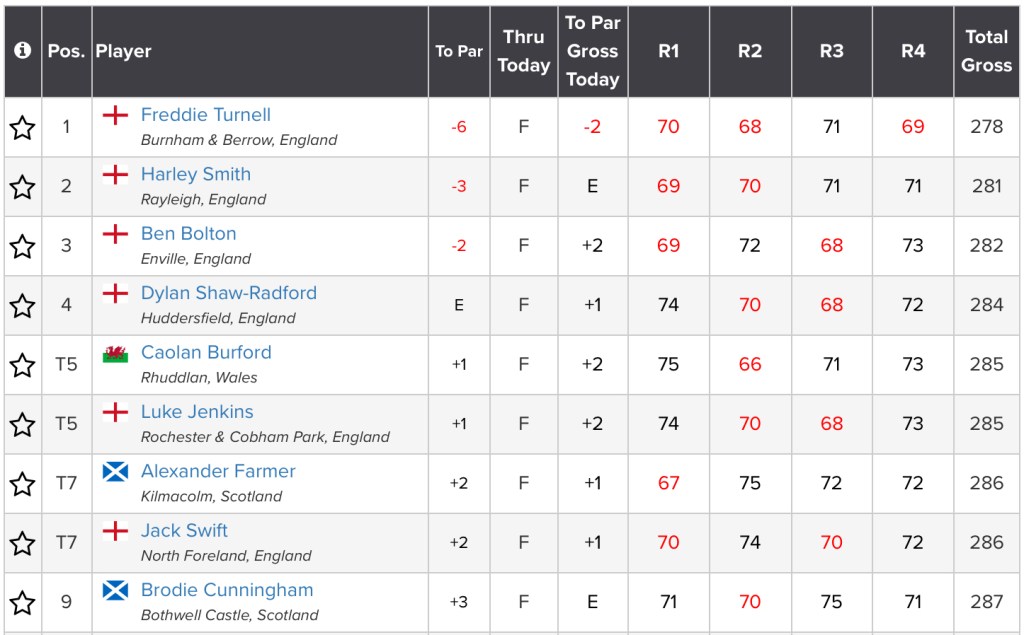Mark Alexander Farmer with the star
The width and height of the screenshot is (1024, 635).
22,484
